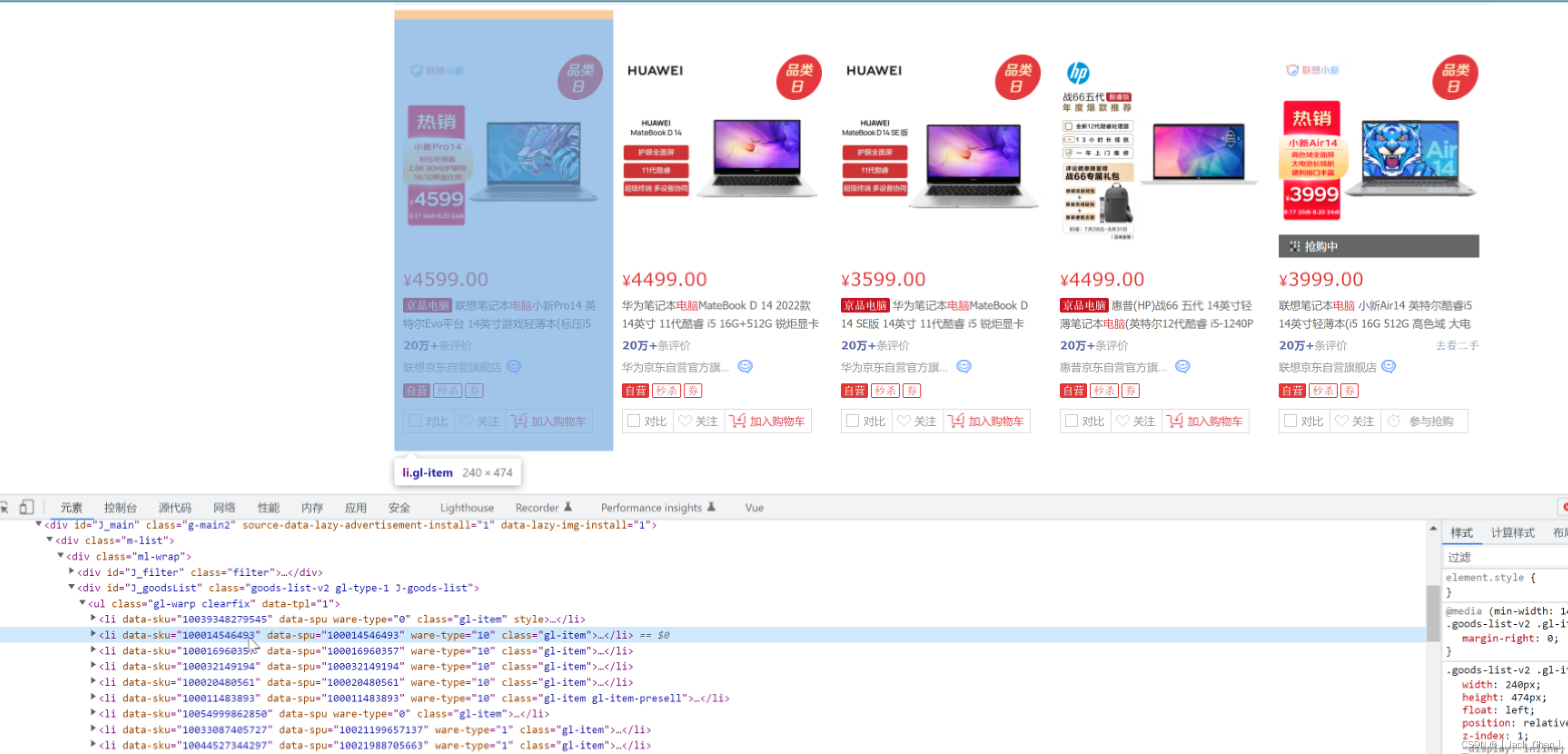Image resolution: width=1568 pixels, height=754 pixels.
Task: Click the heart 关注 icon on the HP item
Action: click(x=1123, y=421)
